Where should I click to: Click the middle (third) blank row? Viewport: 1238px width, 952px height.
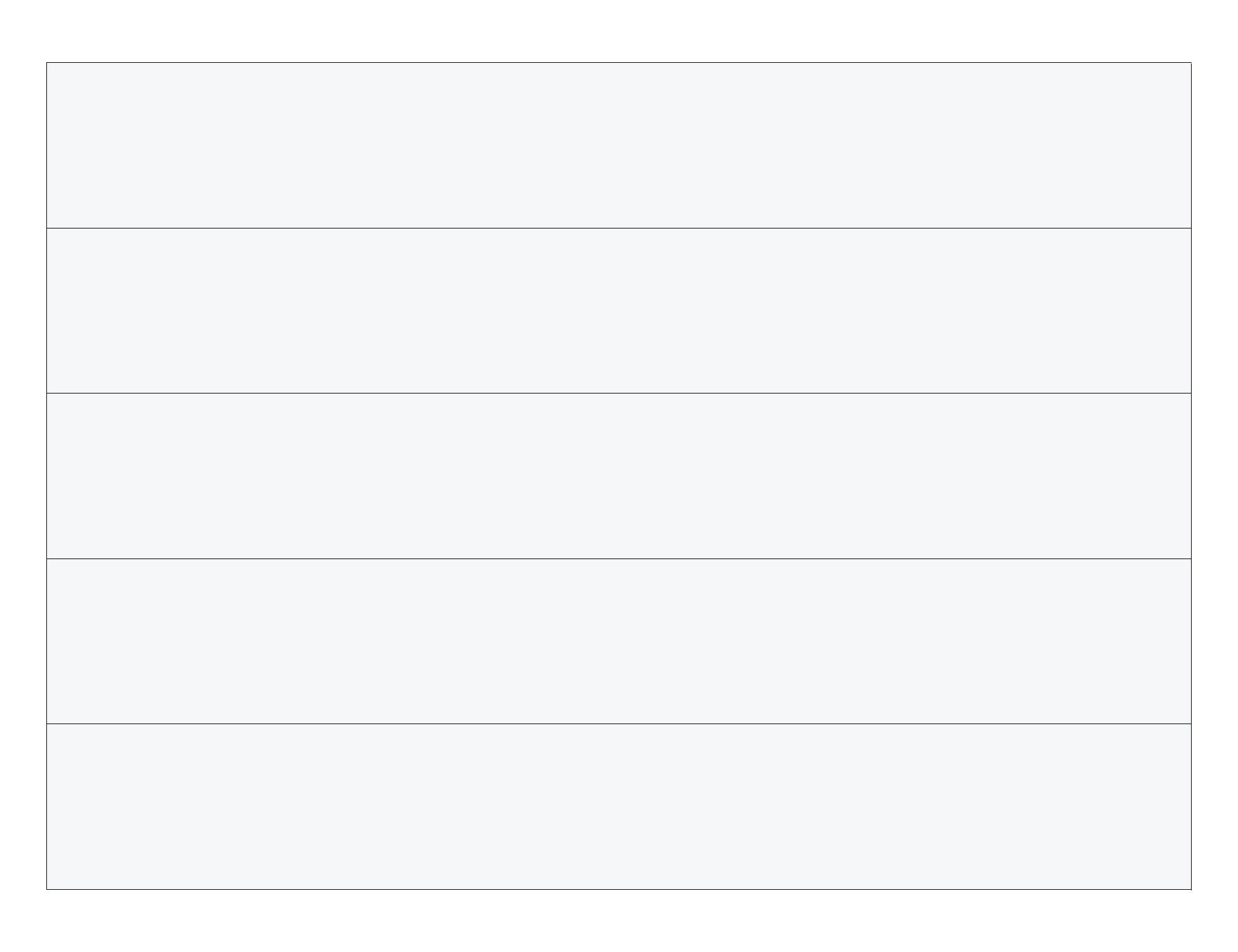pyautogui.click(x=619, y=476)
